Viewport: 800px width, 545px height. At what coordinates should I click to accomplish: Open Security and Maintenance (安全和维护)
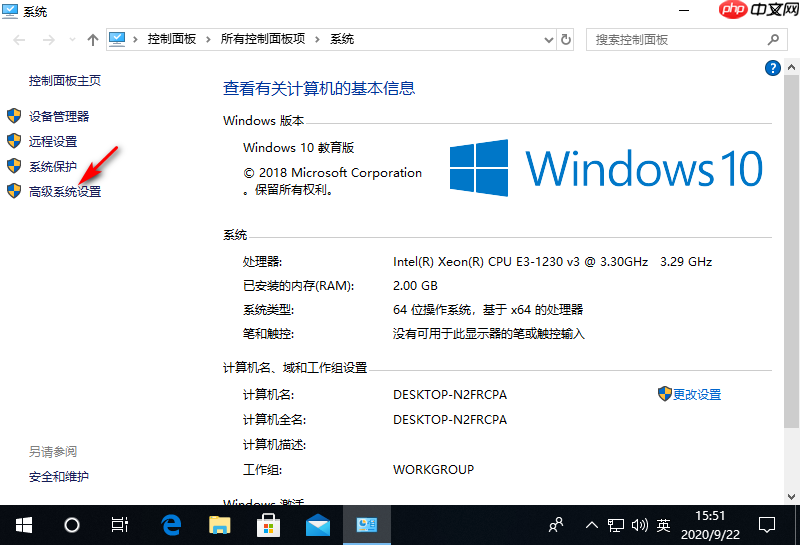[59, 477]
